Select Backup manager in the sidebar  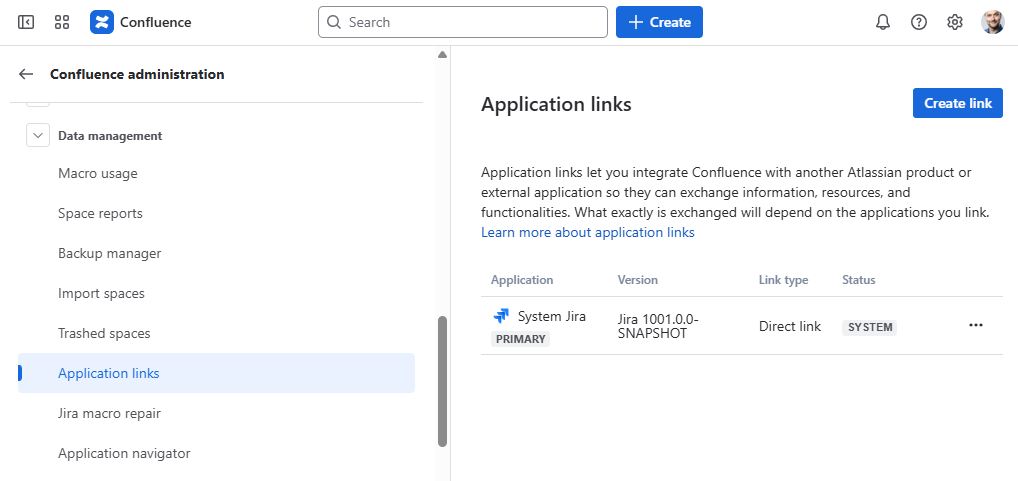pyautogui.click(x=109, y=254)
